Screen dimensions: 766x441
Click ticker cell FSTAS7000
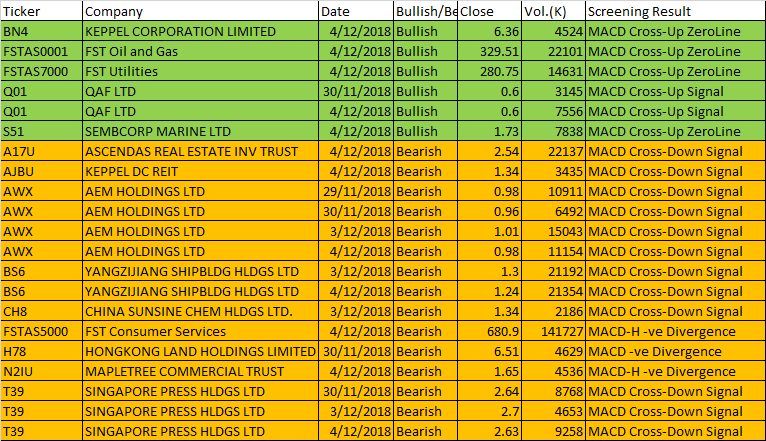(x=42, y=71)
